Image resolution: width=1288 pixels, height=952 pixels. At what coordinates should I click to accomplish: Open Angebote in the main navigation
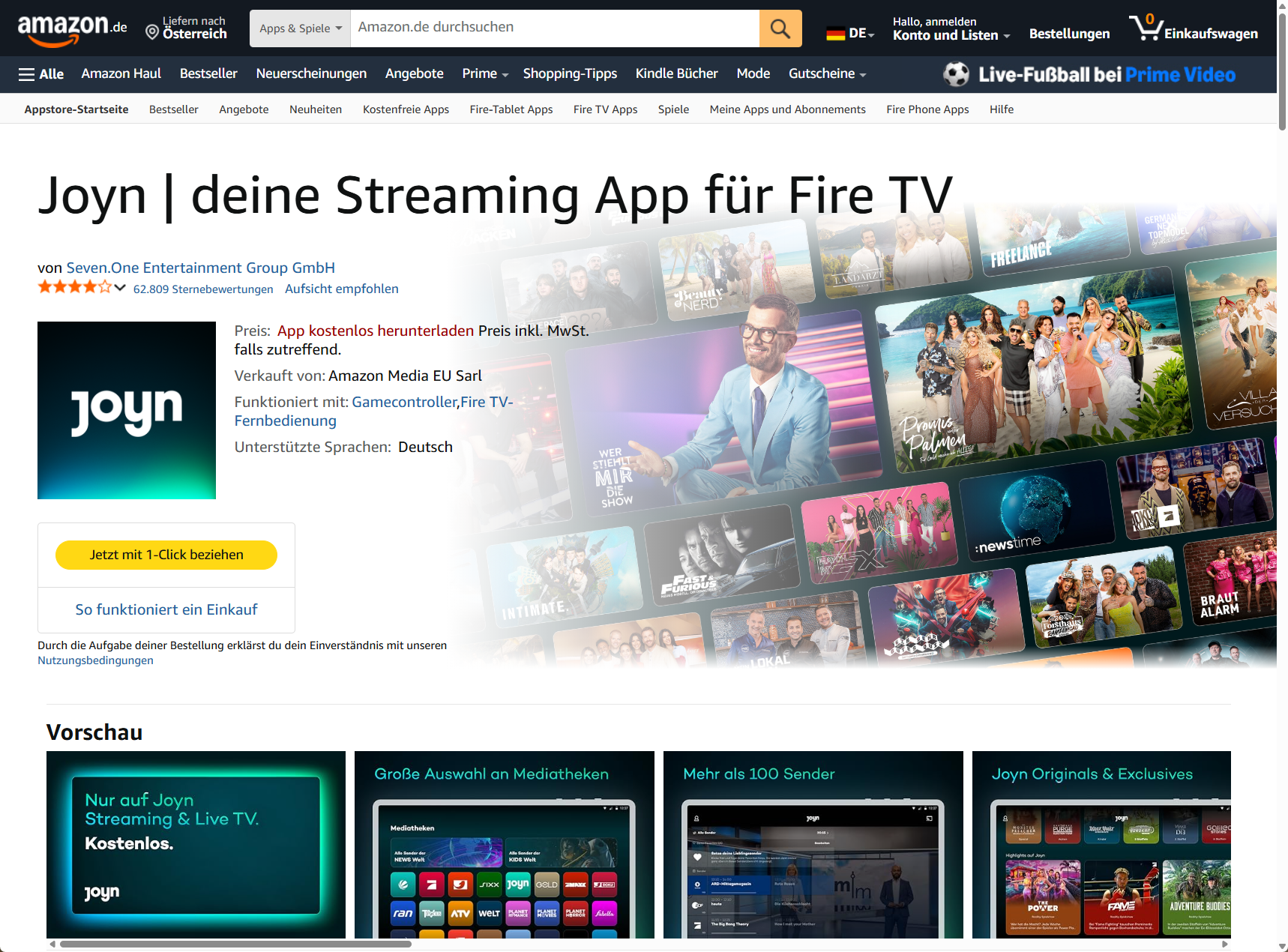(x=415, y=73)
